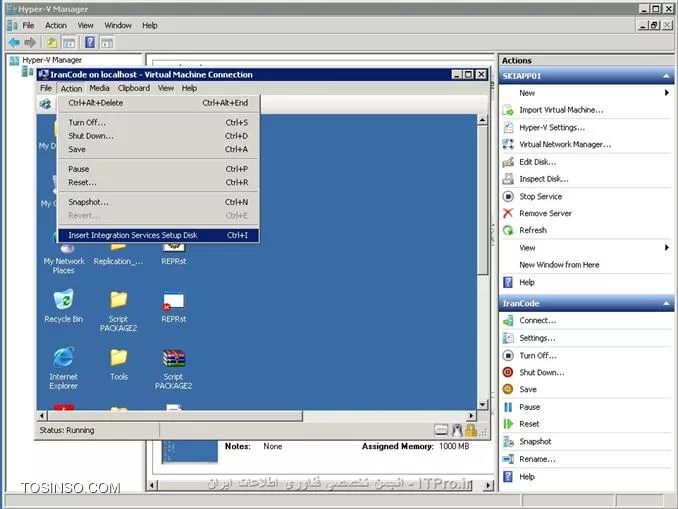
Task: Click the blue help icon in the toolbar
Action: coord(90,42)
